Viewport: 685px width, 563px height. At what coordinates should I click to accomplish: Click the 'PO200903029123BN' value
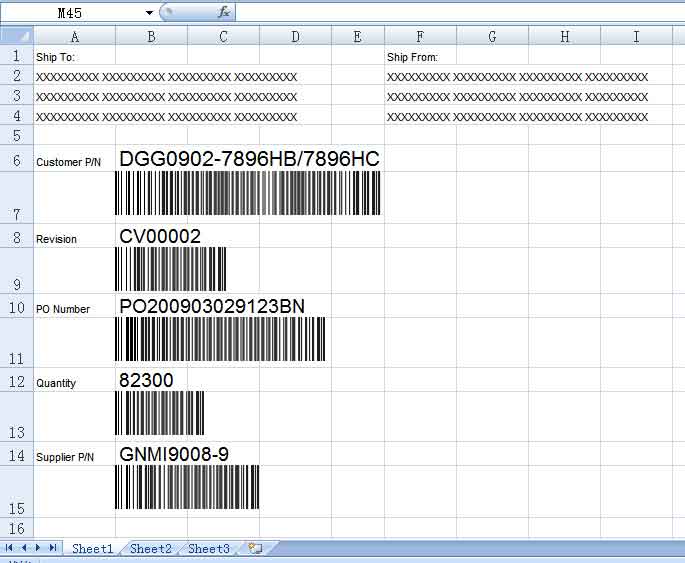click(212, 306)
